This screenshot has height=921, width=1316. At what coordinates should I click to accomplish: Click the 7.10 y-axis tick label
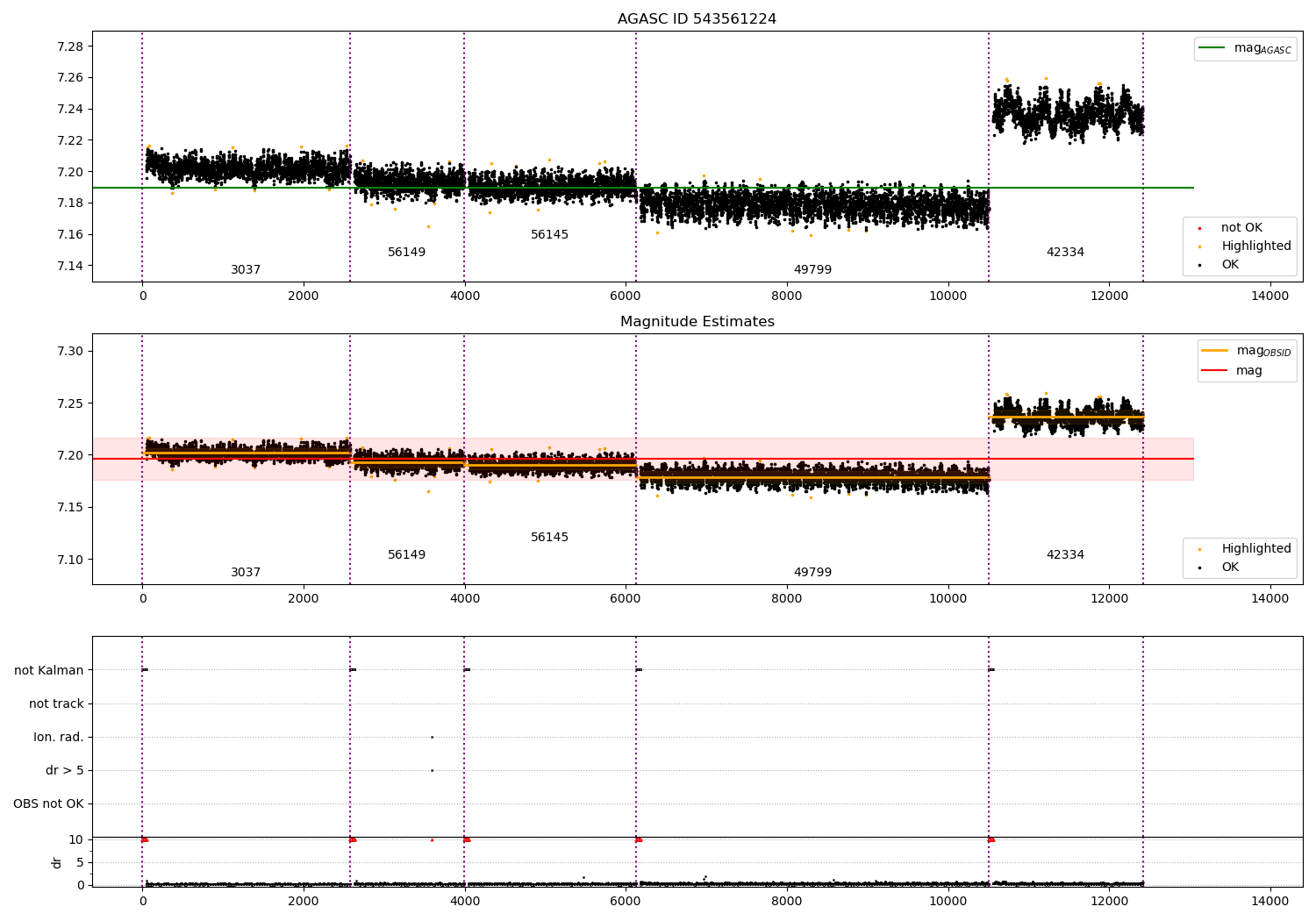click(70, 560)
